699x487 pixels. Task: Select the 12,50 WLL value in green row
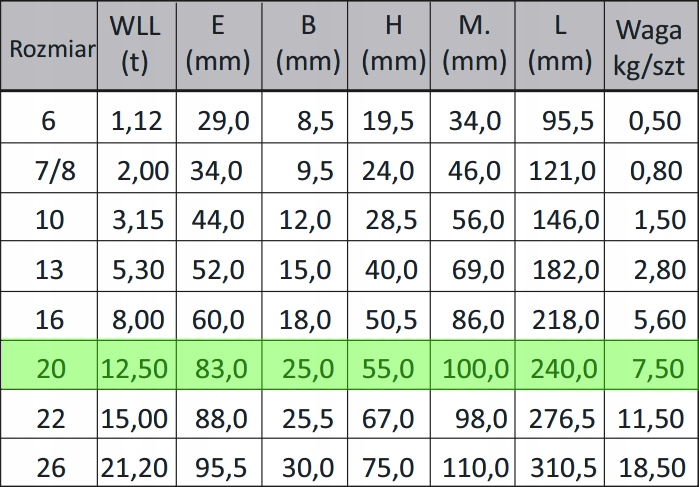click(x=135, y=366)
